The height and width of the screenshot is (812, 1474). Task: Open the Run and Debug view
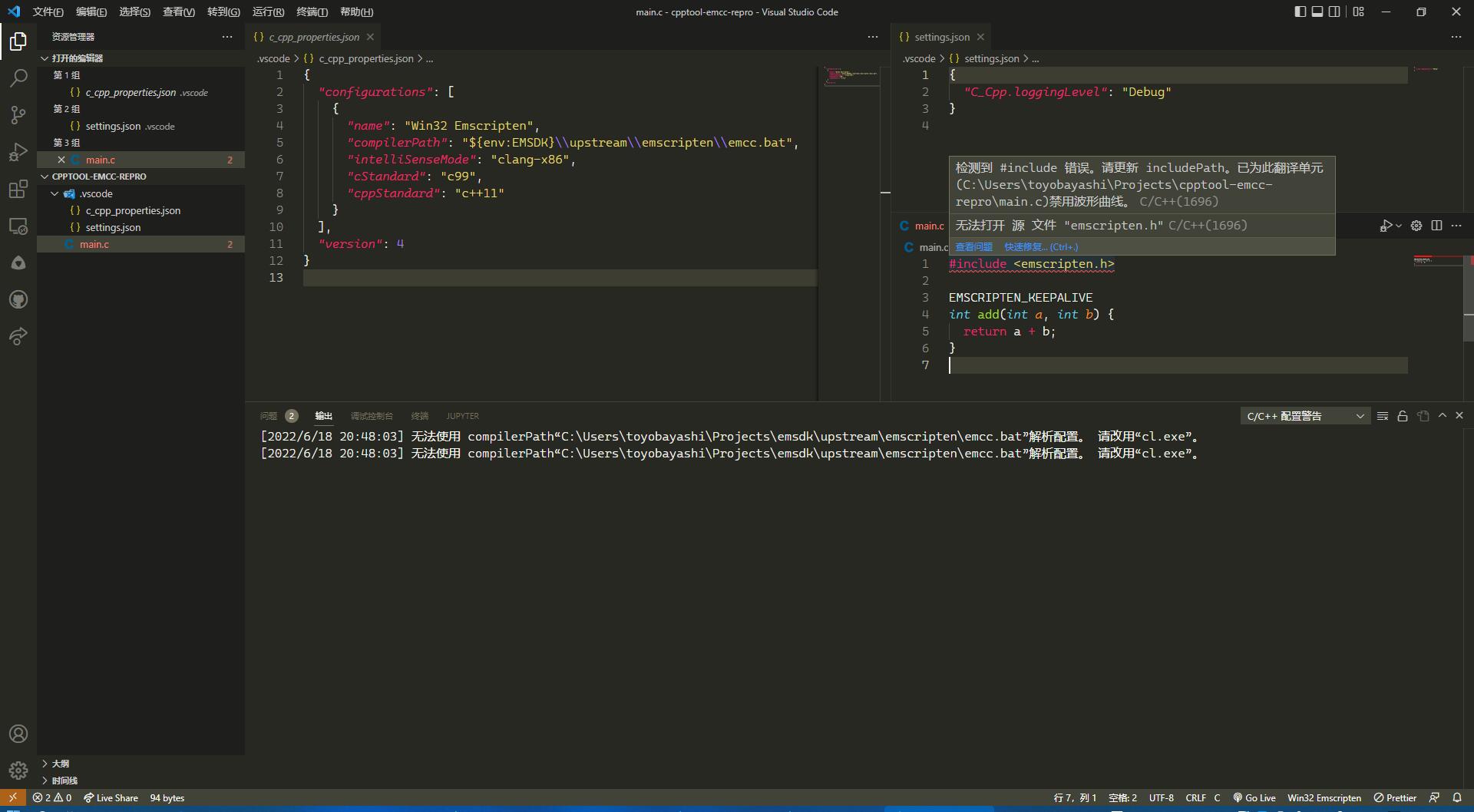pos(18,152)
